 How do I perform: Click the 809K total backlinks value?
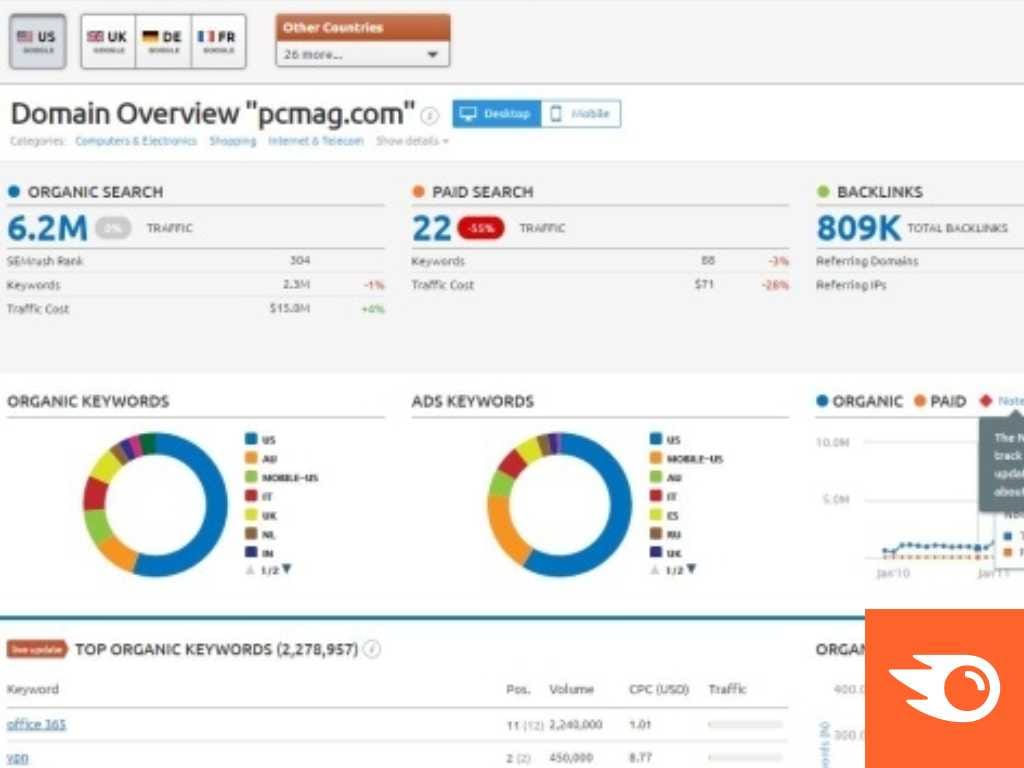(858, 228)
